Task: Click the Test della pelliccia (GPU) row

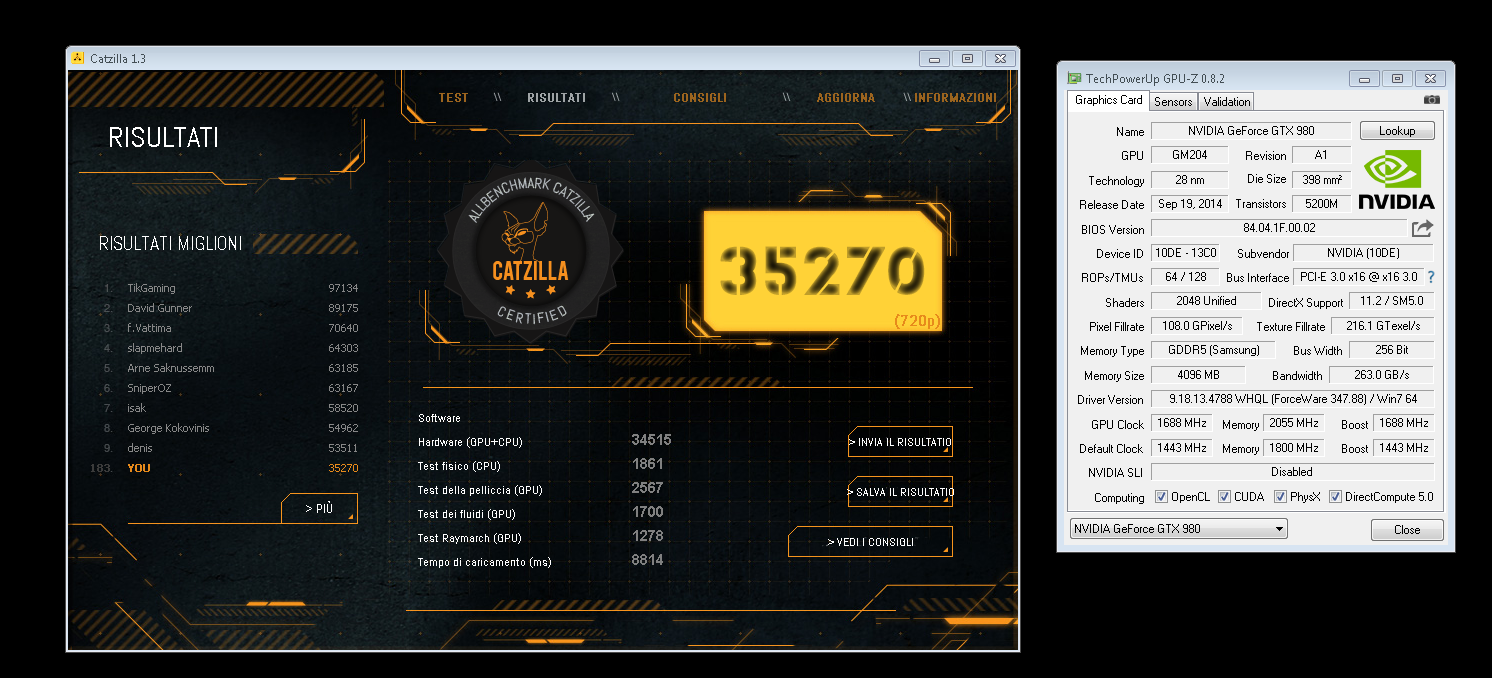Action: 541,489
